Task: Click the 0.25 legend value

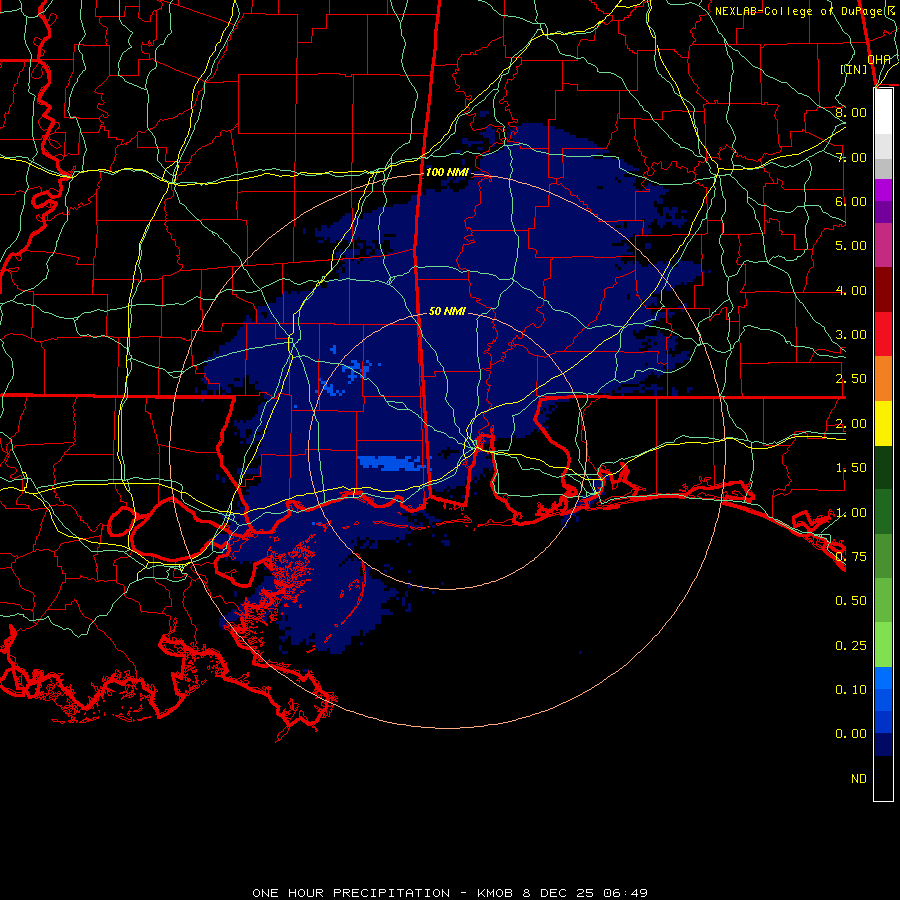Action: (x=851, y=646)
